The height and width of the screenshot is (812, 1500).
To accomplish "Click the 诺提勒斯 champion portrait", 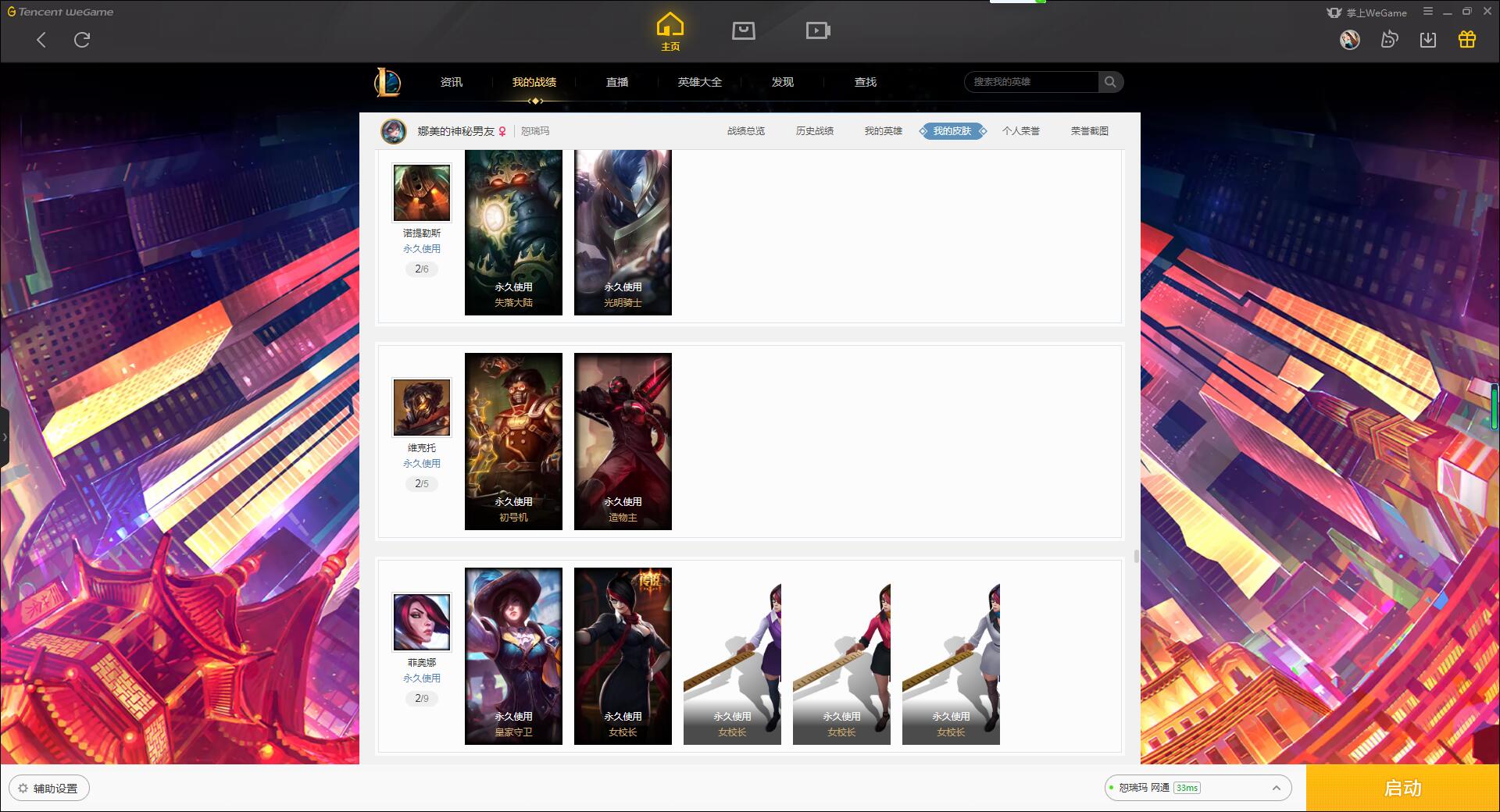I will 422,193.
